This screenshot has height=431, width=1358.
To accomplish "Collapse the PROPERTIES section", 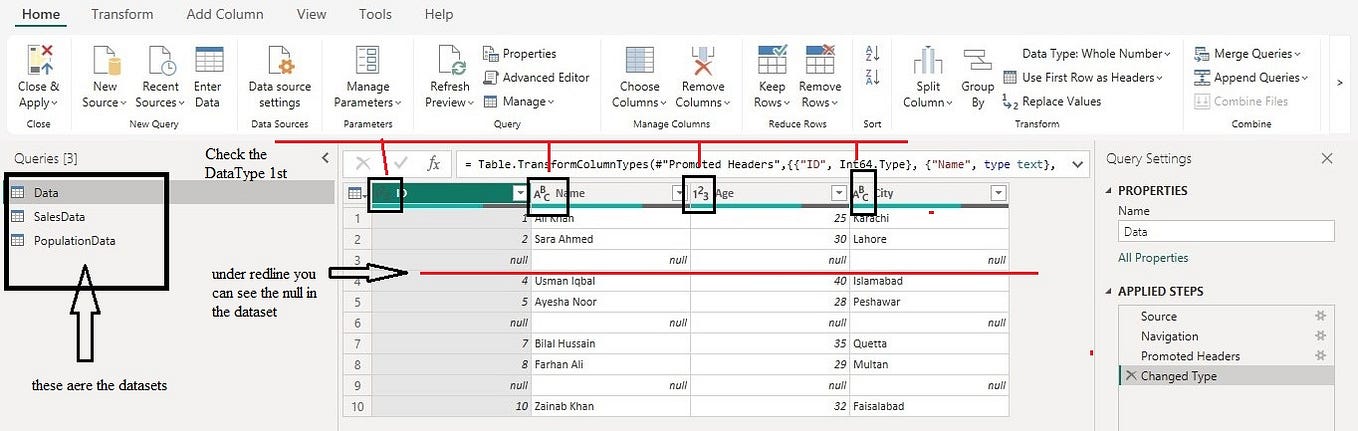I will pos(1110,190).
